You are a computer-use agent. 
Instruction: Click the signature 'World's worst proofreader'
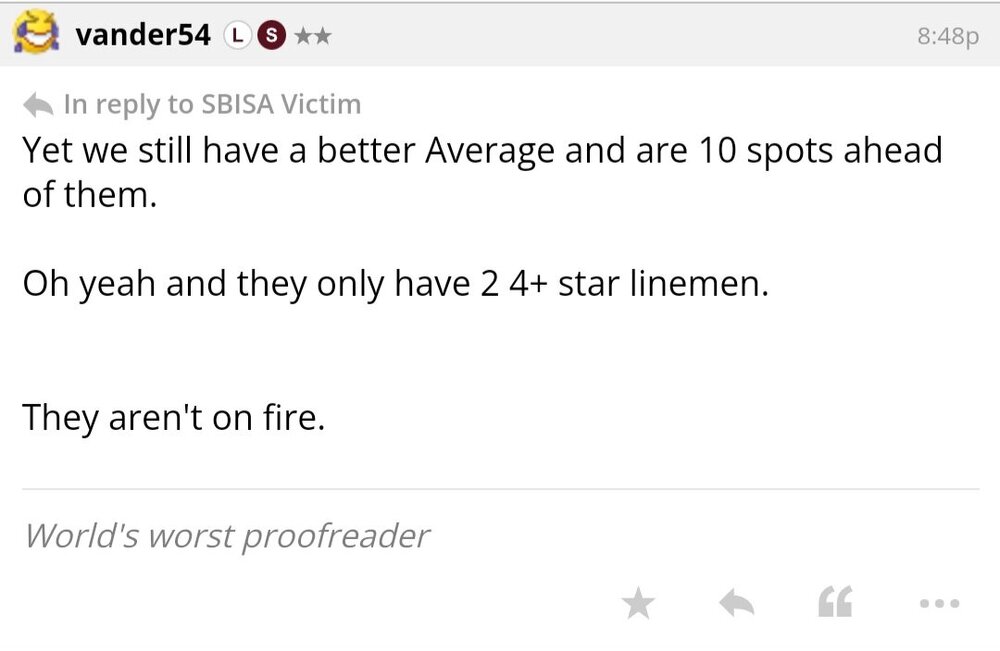click(227, 535)
